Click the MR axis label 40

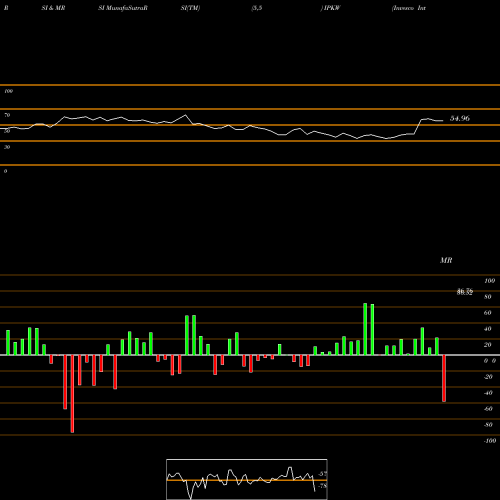(488, 329)
